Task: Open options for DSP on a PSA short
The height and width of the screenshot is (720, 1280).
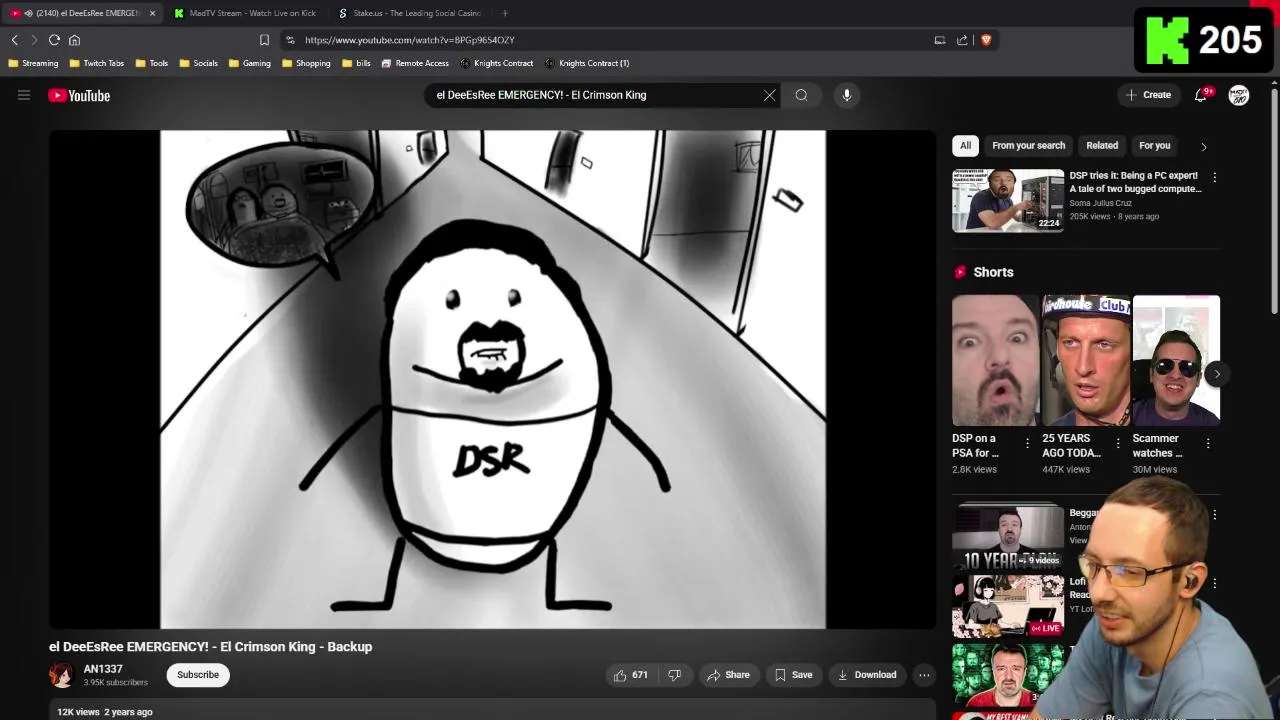Action: (x=1027, y=443)
